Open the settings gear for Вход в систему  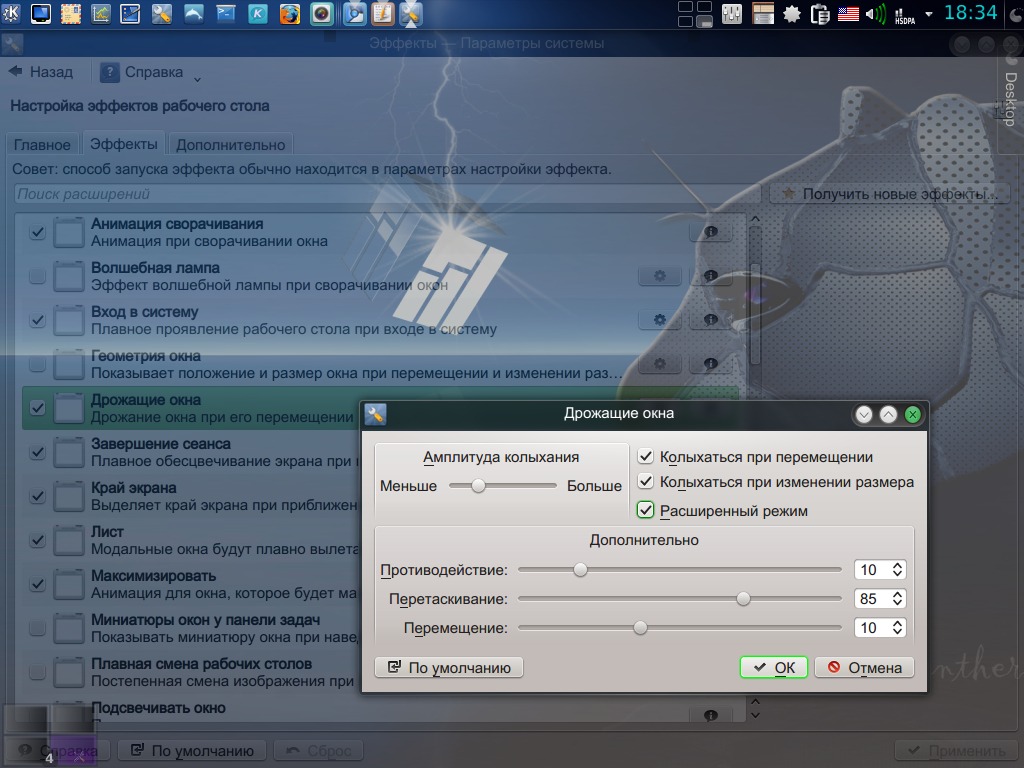(x=660, y=320)
